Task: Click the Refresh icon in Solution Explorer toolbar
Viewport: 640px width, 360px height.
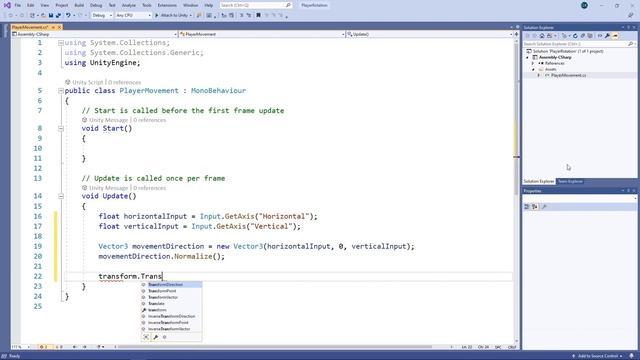Action: pyautogui.click(x=575, y=36)
